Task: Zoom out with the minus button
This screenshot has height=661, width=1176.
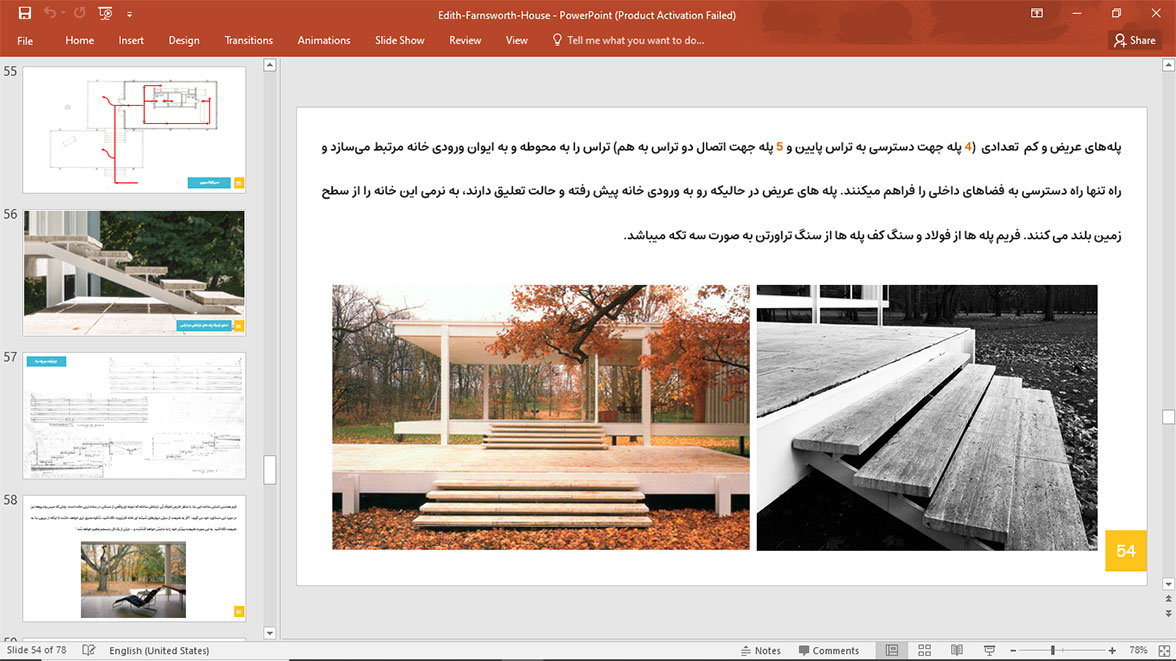Action: point(1013,650)
